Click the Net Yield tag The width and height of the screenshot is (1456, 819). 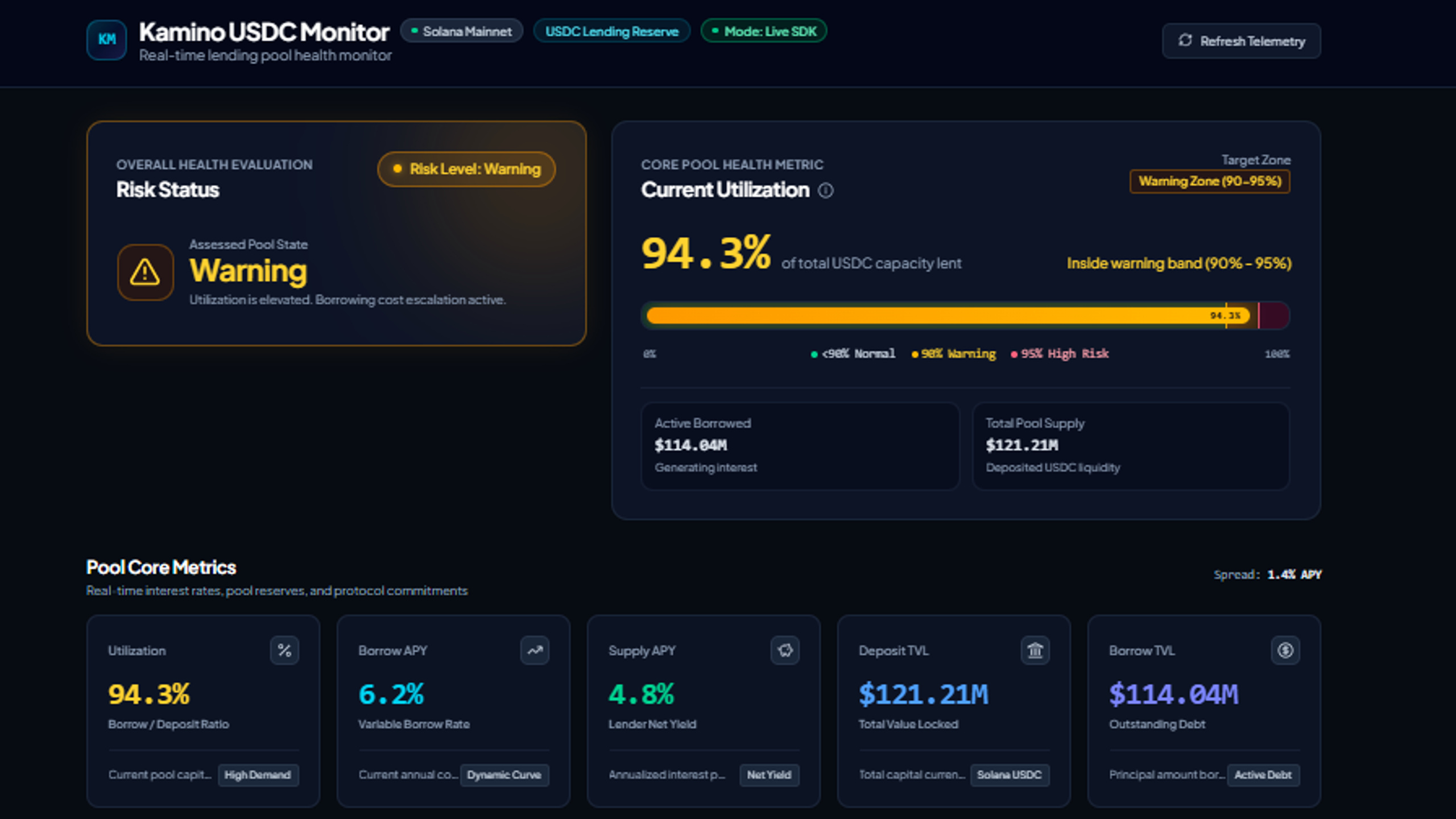[769, 775]
